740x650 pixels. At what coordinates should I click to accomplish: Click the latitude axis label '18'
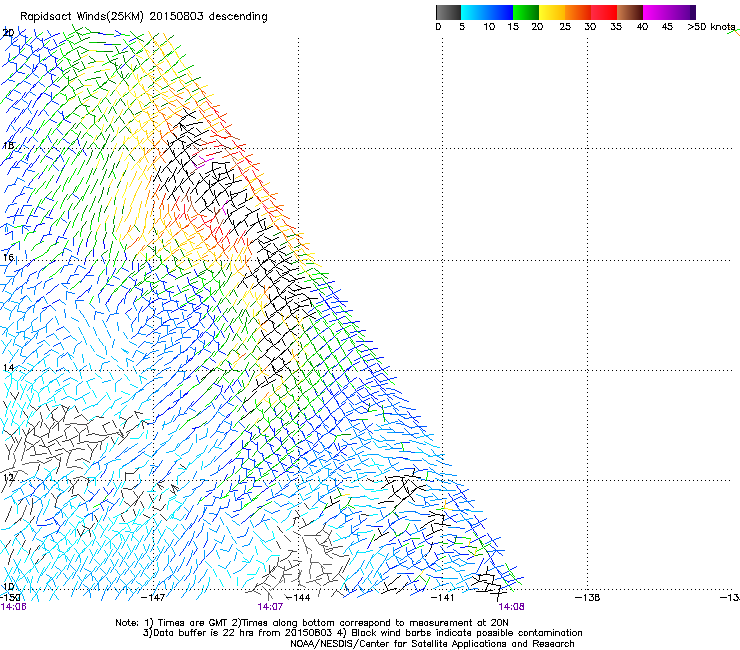(x=8, y=145)
